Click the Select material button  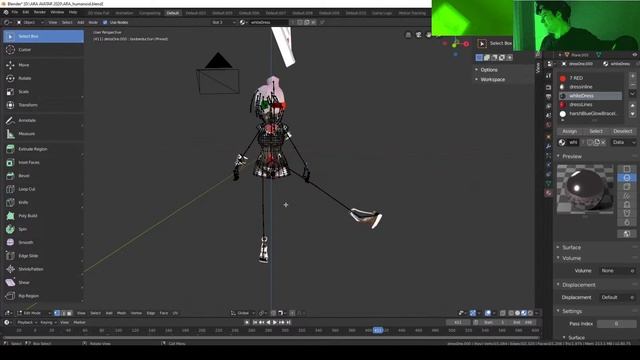click(596, 131)
